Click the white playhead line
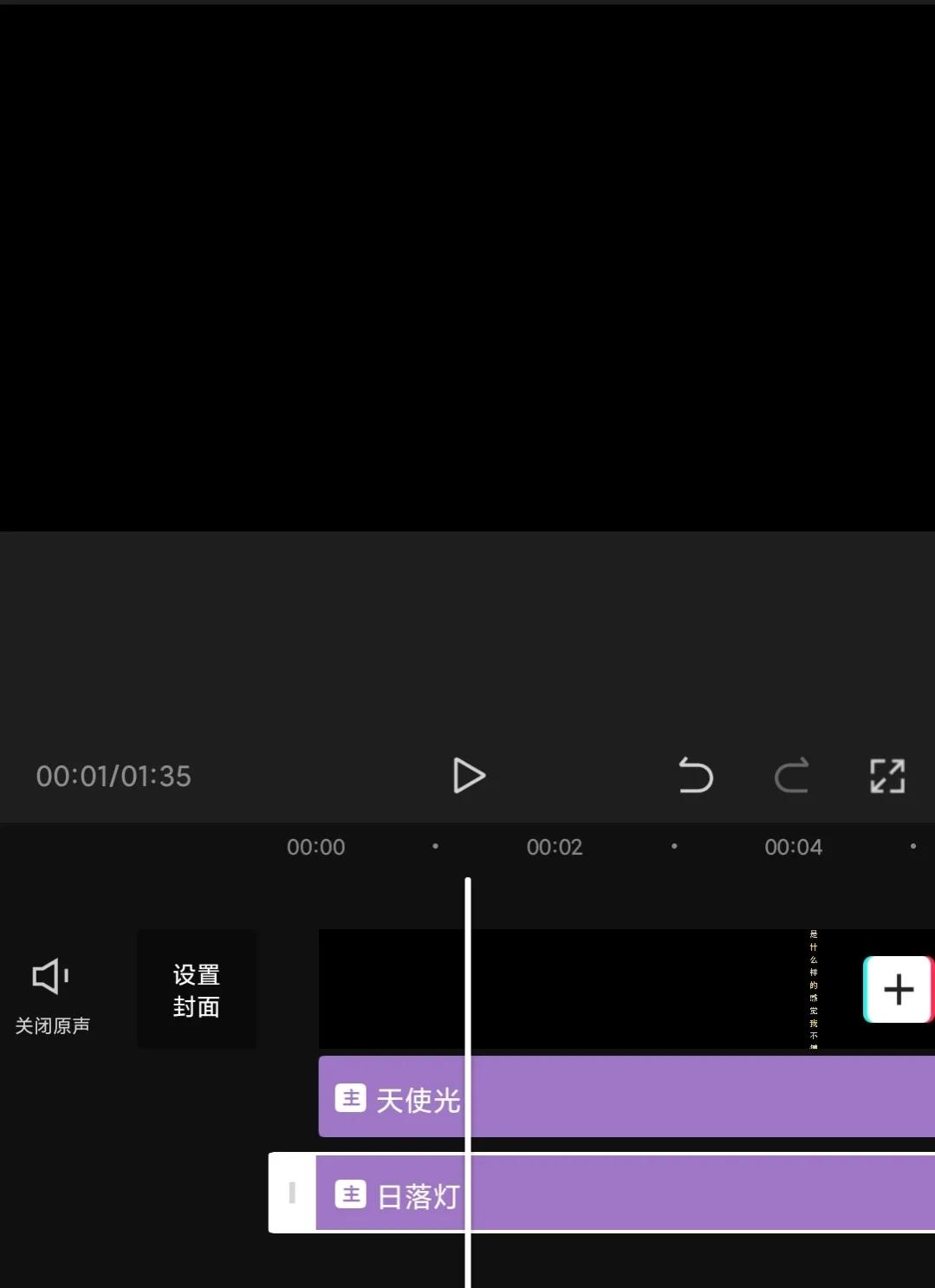This screenshot has width=935, height=1288. (468, 1083)
